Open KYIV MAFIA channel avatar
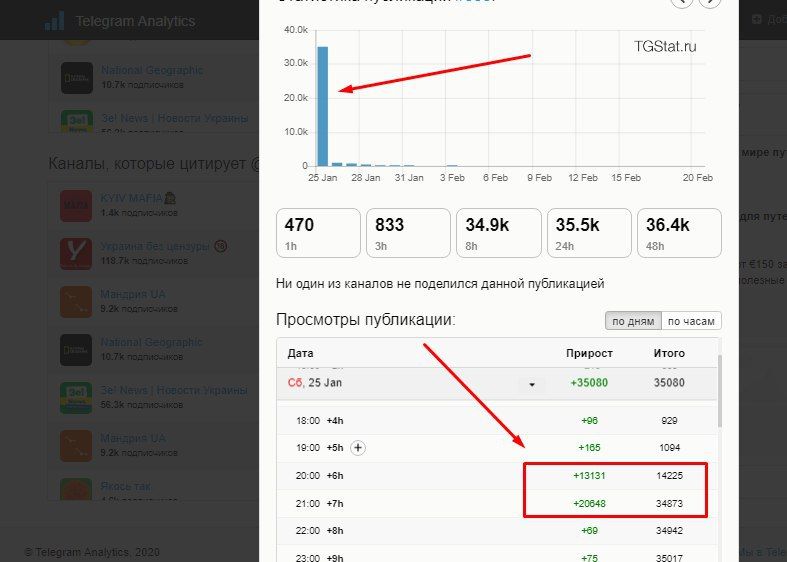This screenshot has height=562, width=787. 76,206
